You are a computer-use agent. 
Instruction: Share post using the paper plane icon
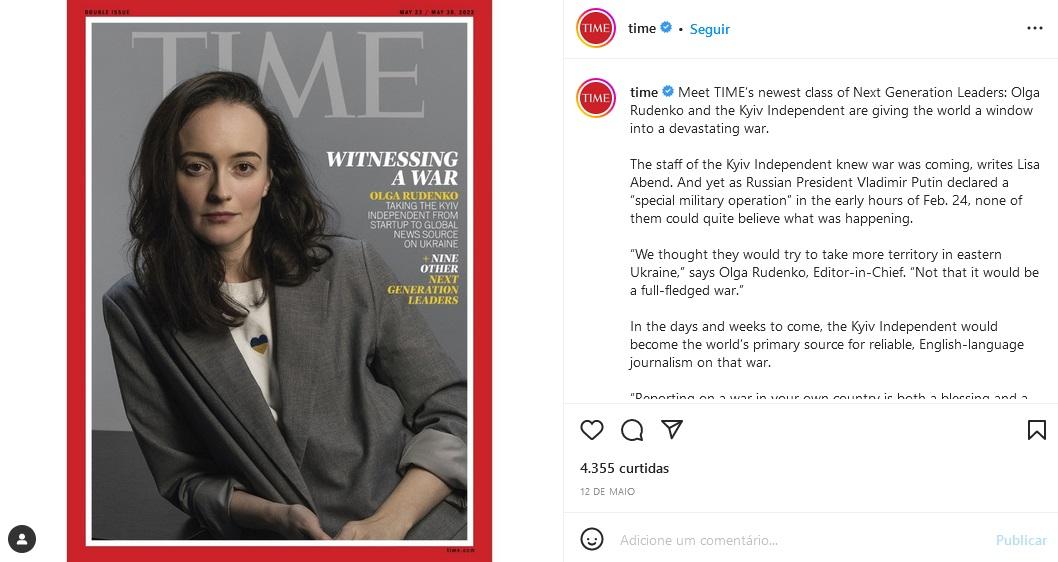(x=672, y=429)
